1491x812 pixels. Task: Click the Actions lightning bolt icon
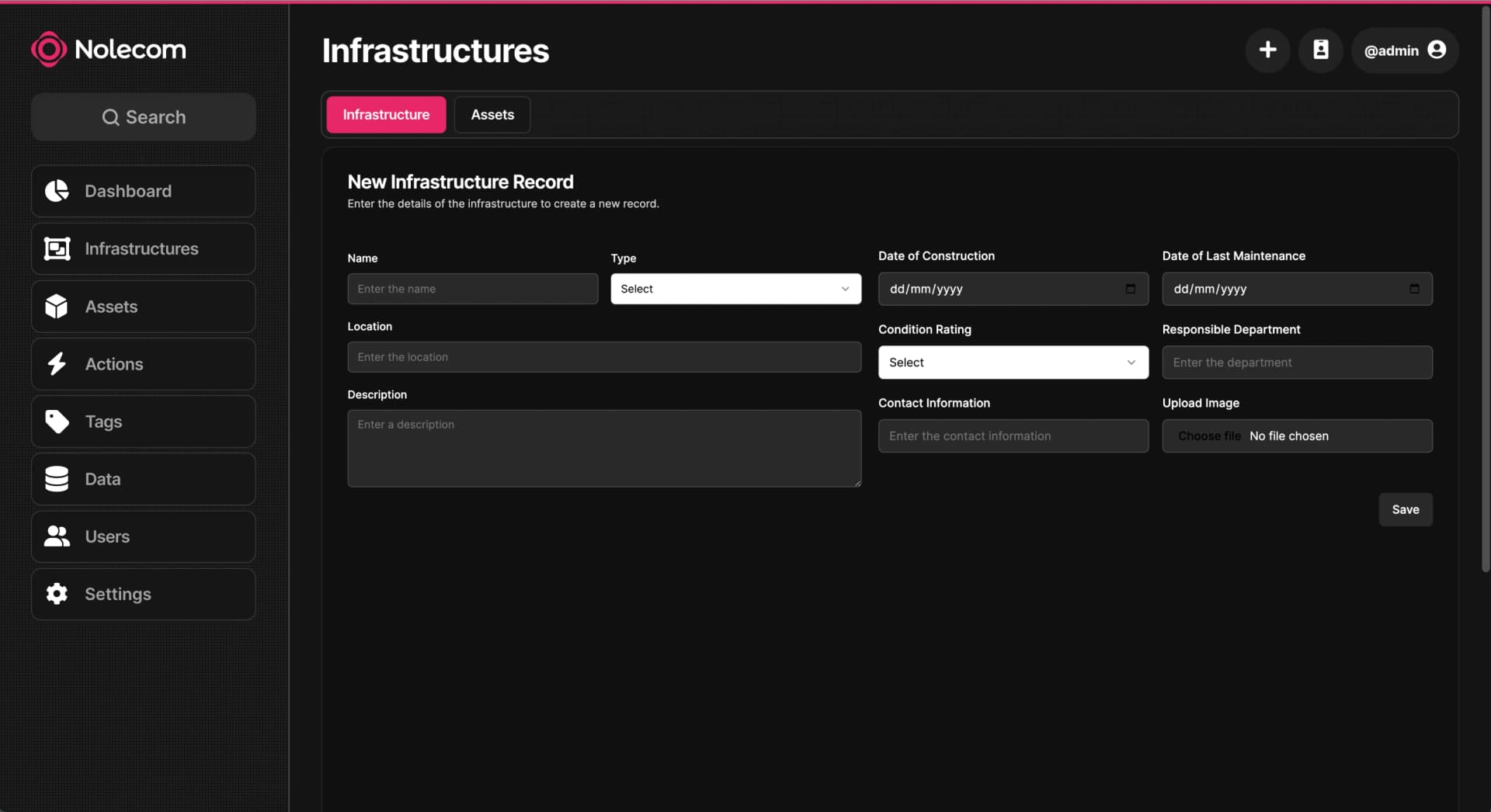[x=57, y=364]
